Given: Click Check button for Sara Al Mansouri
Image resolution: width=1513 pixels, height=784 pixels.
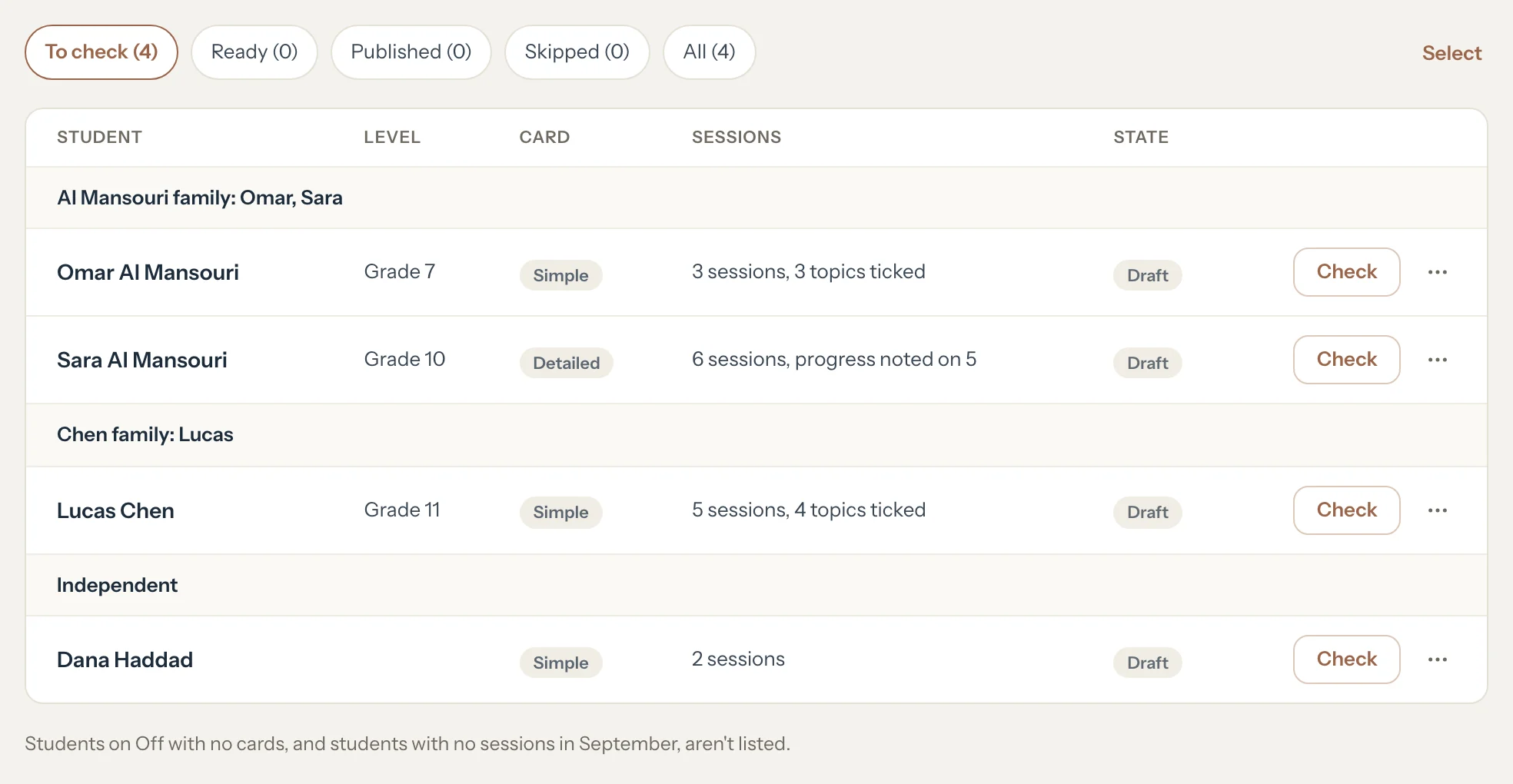Looking at the screenshot, I should tap(1347, 360).
